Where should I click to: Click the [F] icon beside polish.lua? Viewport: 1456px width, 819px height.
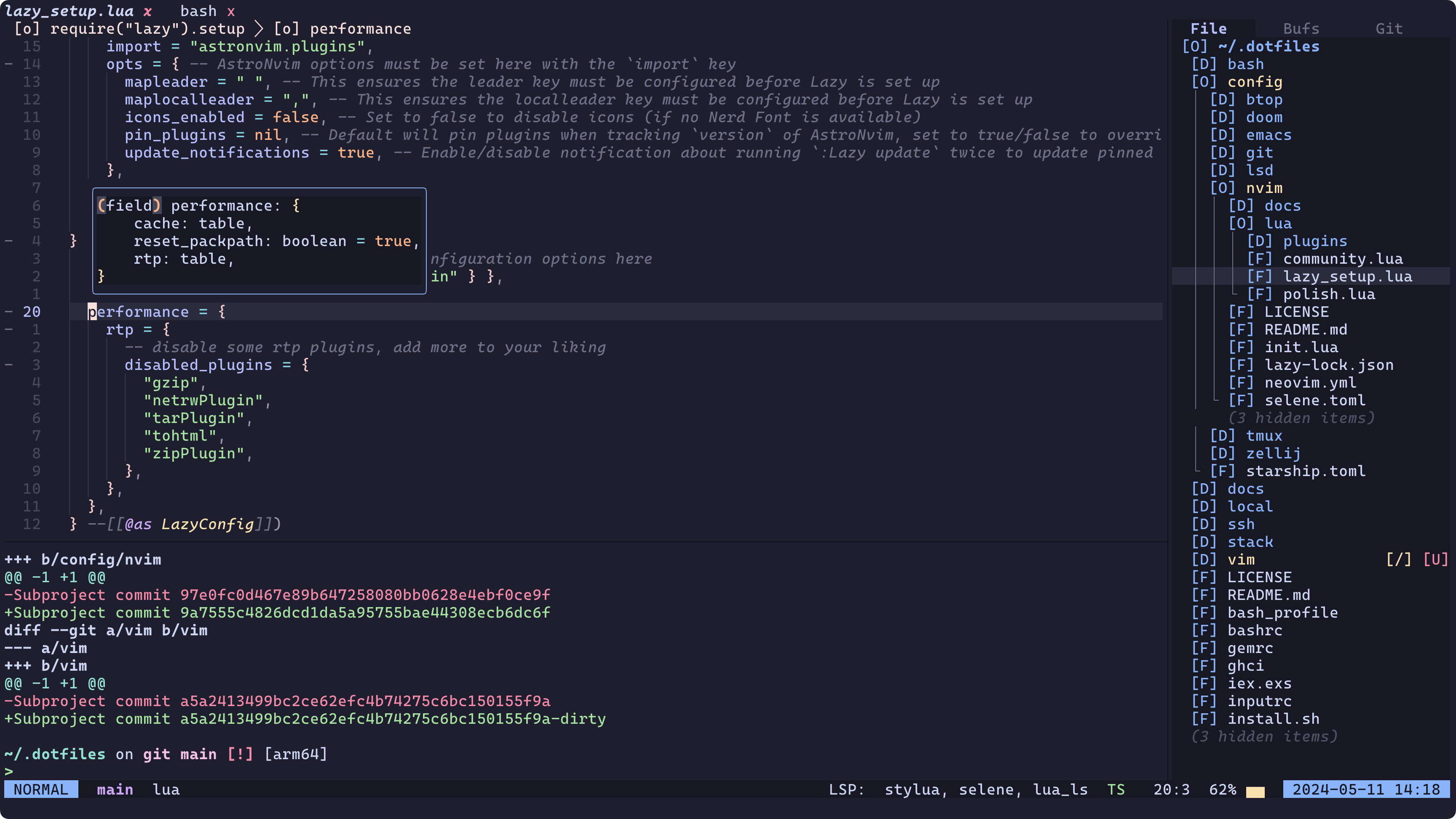pos(1259,294)
